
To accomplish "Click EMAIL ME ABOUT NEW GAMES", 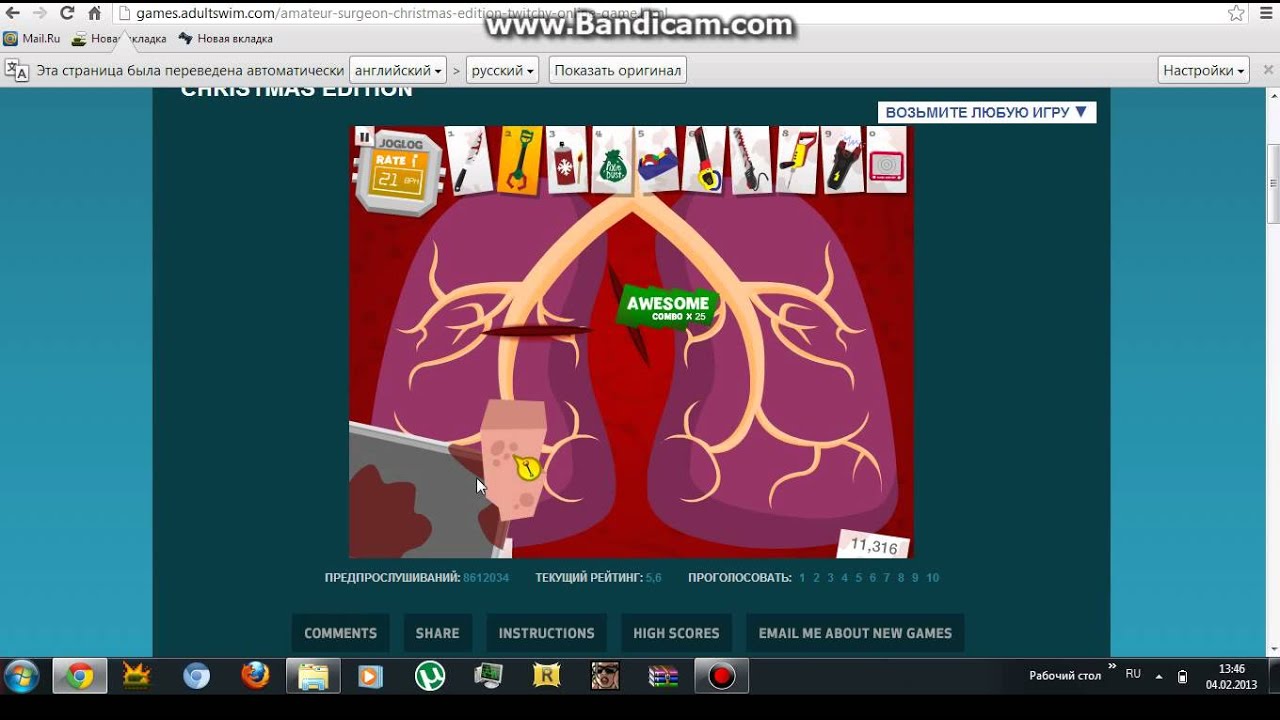I will (855, 633).
